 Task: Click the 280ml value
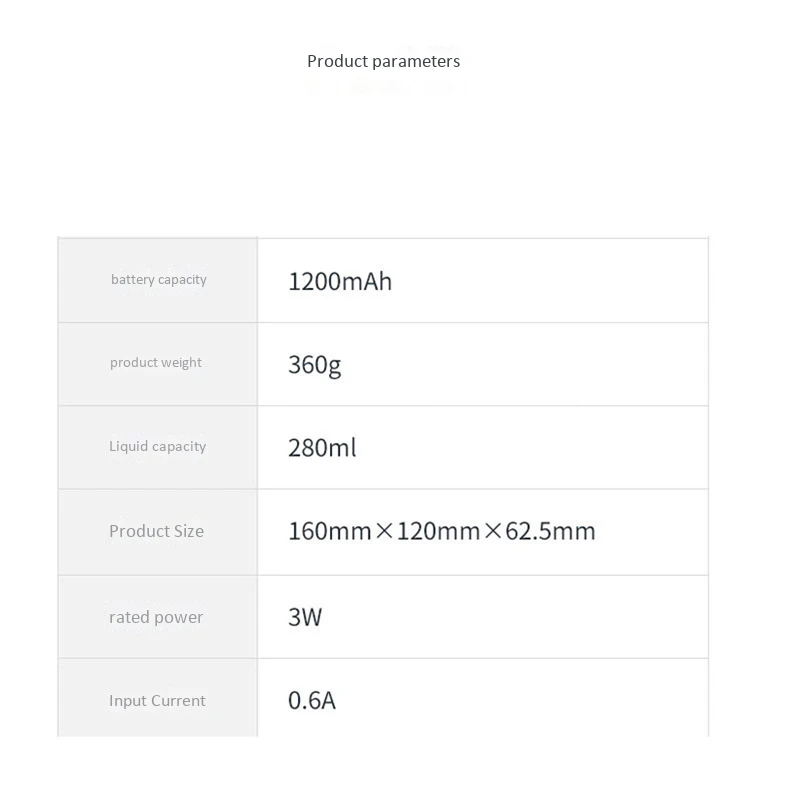pyautogui.click(x=322, y=448)
